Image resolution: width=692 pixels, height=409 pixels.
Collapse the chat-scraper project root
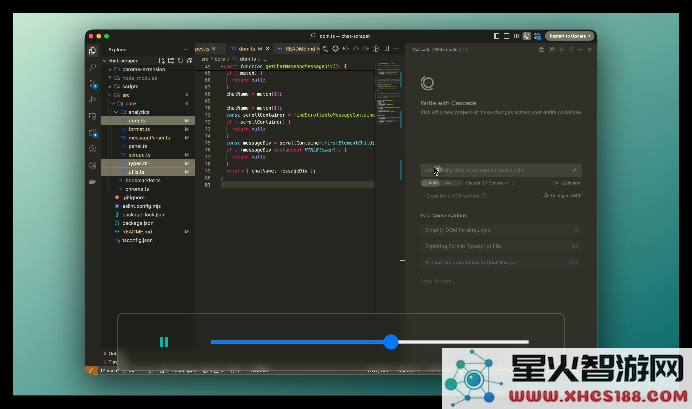click(123, 60)
